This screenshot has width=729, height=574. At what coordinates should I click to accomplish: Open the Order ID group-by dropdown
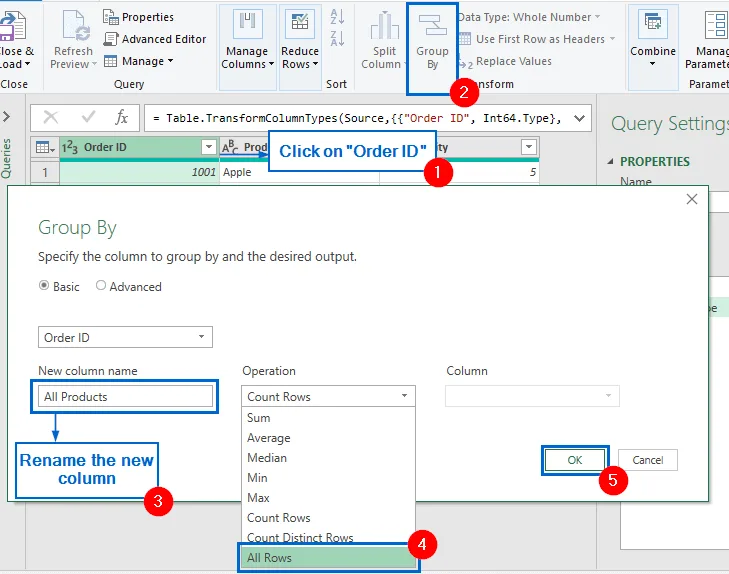pos(125,337)
